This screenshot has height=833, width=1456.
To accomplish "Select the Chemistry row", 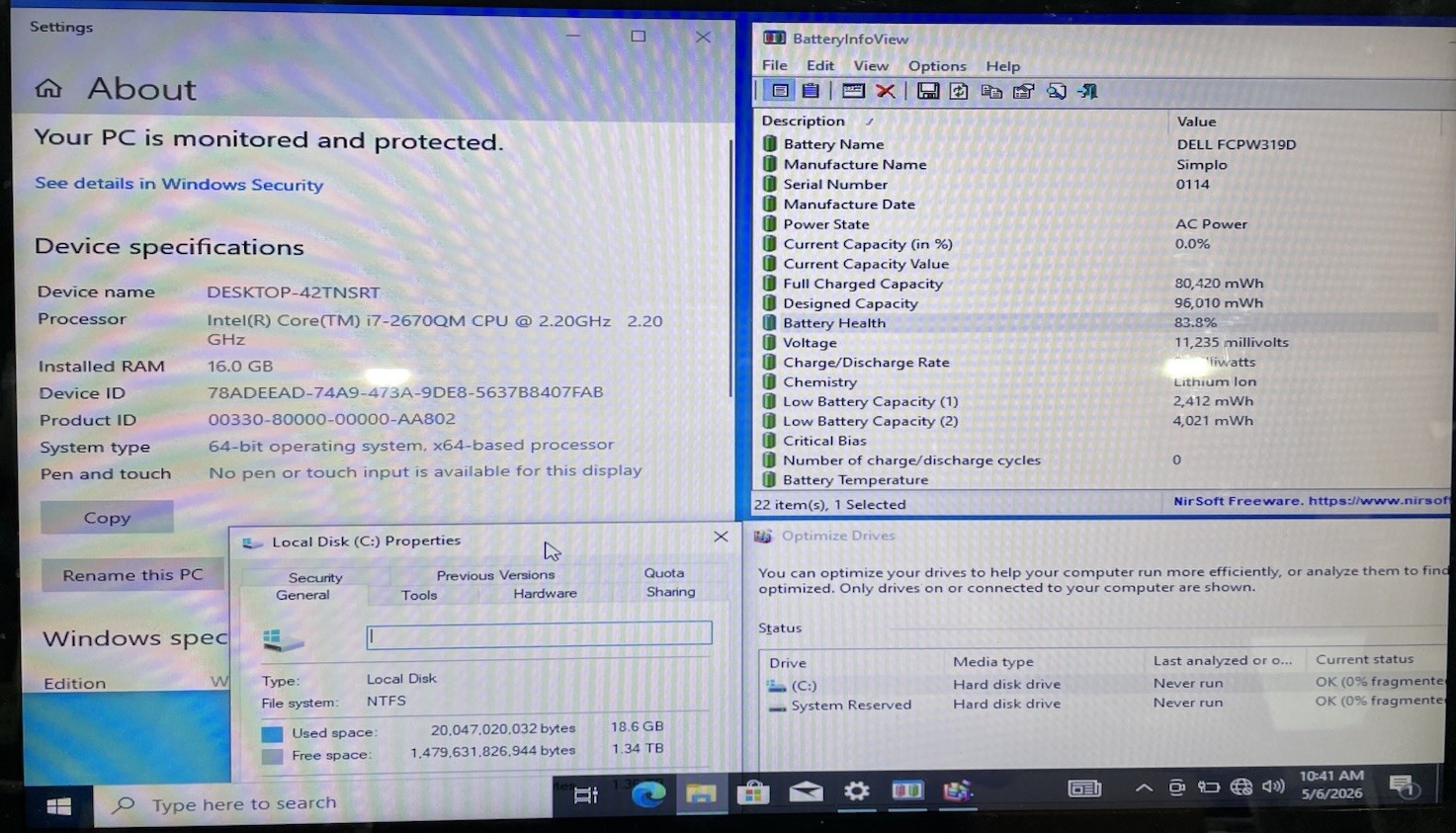I will 1098,381.
